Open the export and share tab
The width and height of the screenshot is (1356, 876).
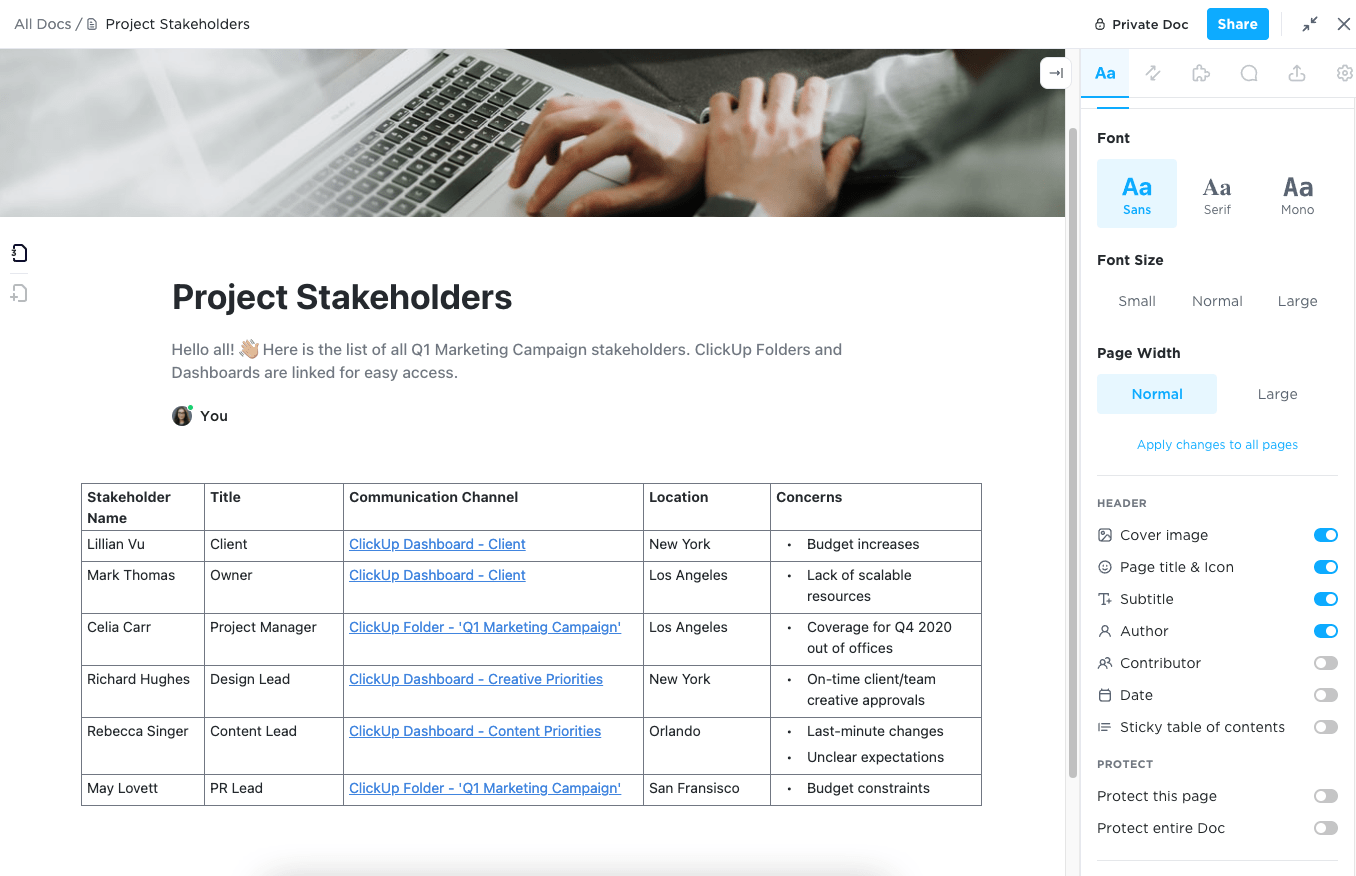(1297, 73)
